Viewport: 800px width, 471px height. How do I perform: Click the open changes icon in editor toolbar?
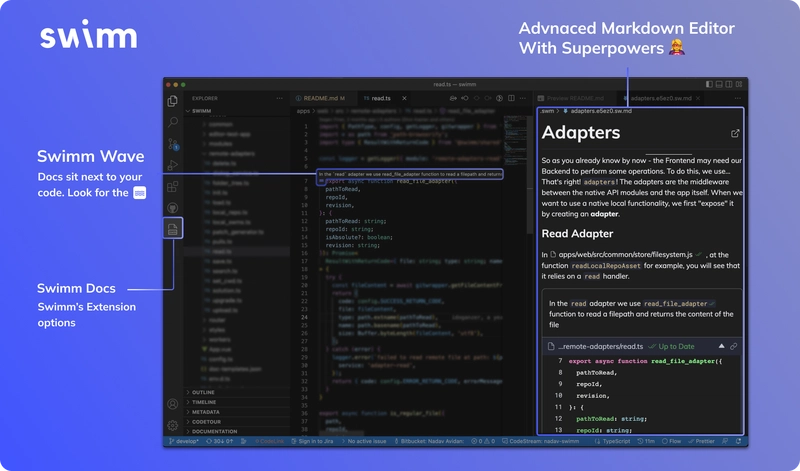coord(453,98)
